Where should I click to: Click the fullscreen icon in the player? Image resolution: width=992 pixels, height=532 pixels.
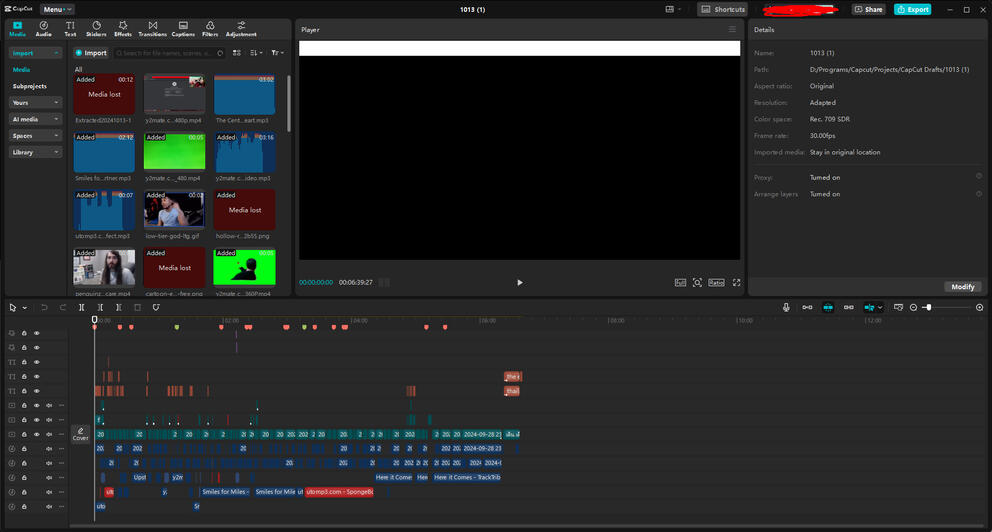(737, 283)
